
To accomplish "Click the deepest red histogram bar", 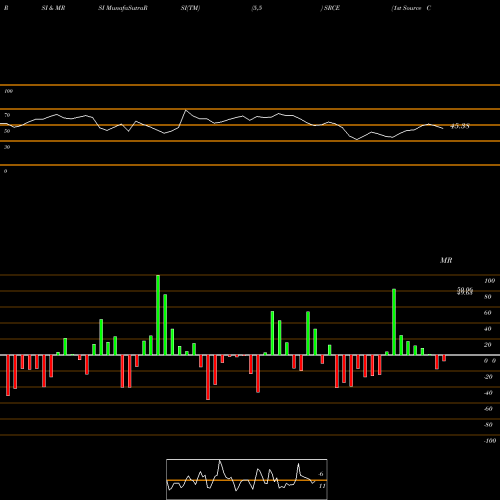I will (208, 377).
